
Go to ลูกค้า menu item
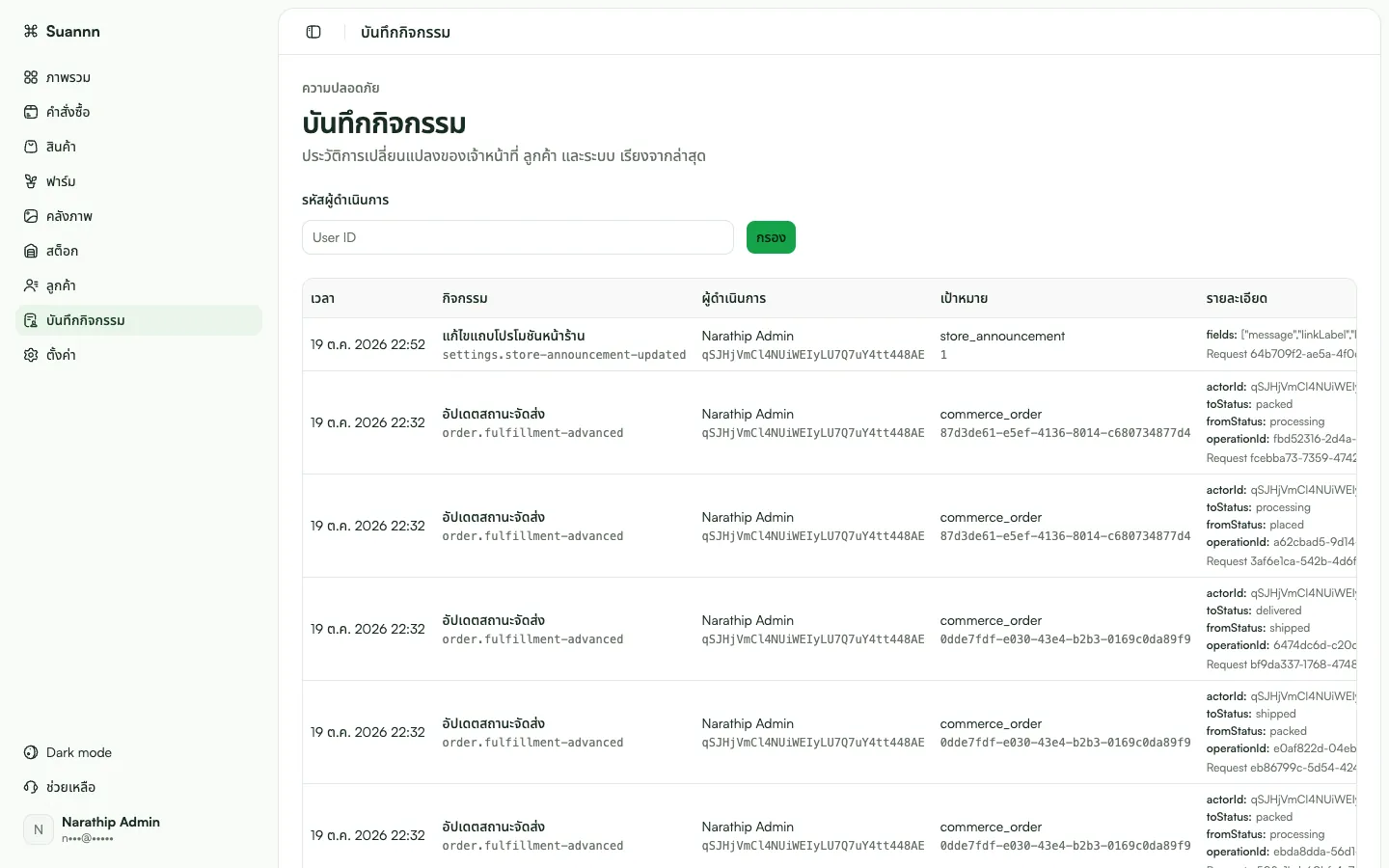(x=139, y=285)
